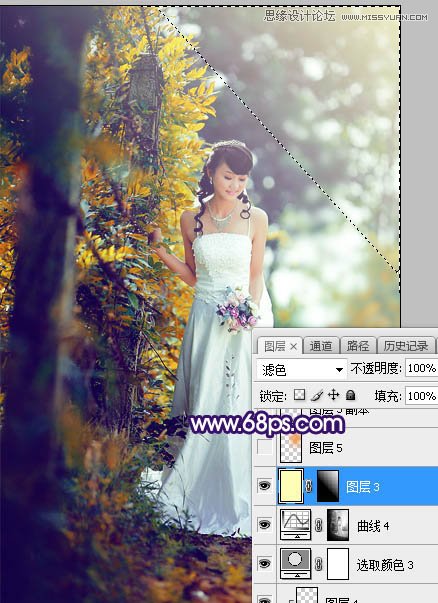The width and height of the screenshot is (438, 603).
Task: Select the gradient layer mask of 图层 3
Action: coord(328,486)
